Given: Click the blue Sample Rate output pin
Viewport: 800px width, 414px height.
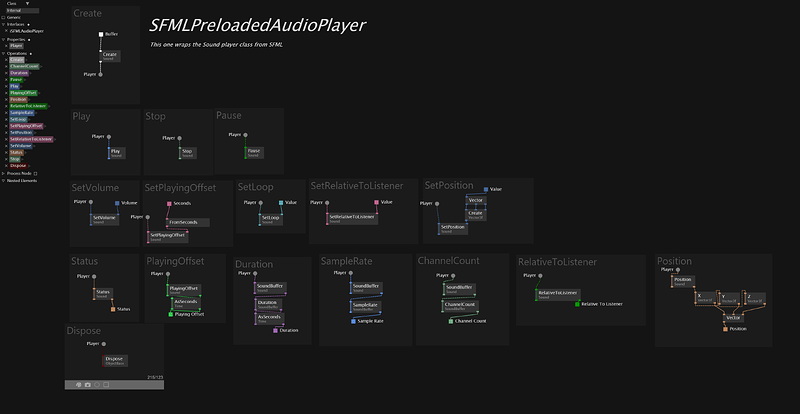Looking at the screenshot, I should pyautogui.click(x=353, y=321).
